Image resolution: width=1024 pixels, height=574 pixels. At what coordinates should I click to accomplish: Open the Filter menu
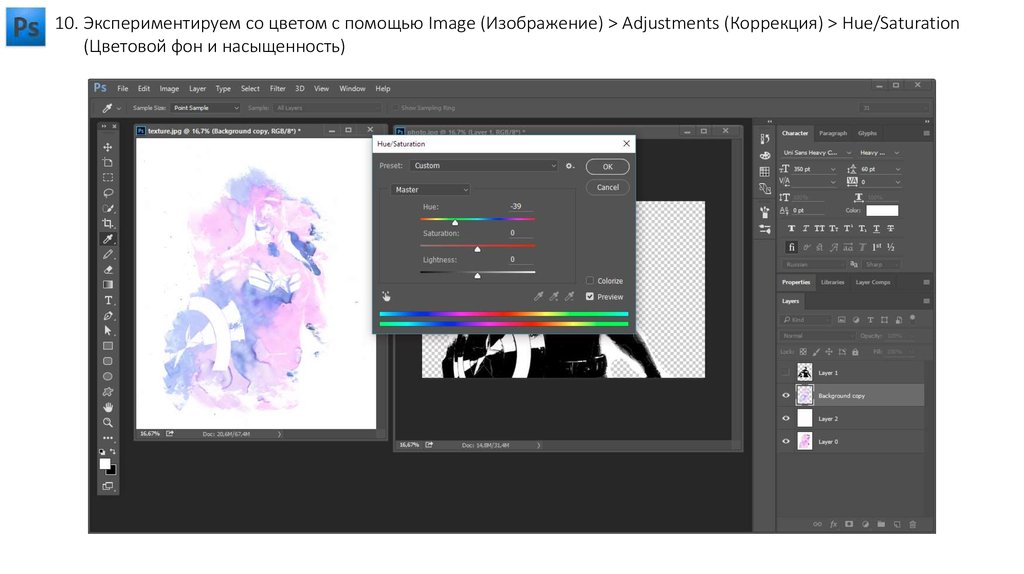(278, 89)
